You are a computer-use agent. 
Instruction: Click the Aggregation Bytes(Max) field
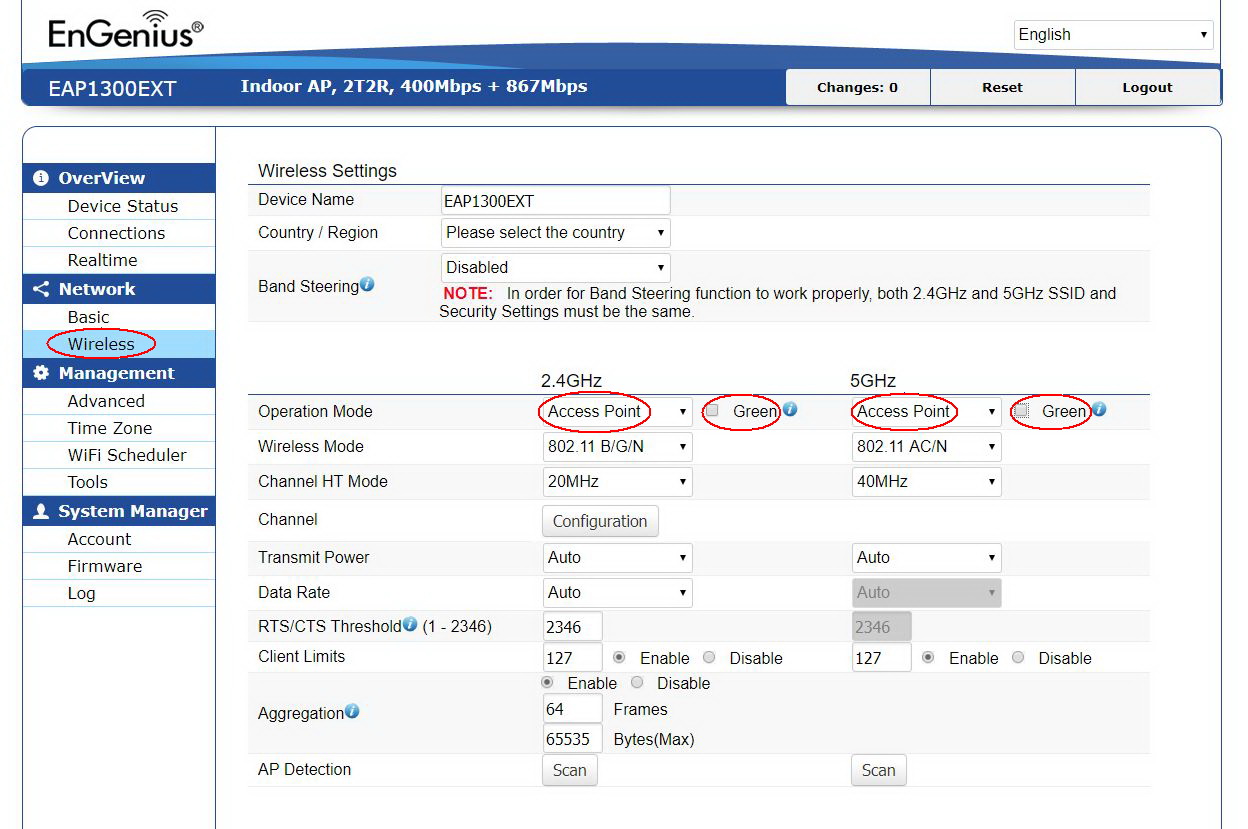(x=573, y=740)
